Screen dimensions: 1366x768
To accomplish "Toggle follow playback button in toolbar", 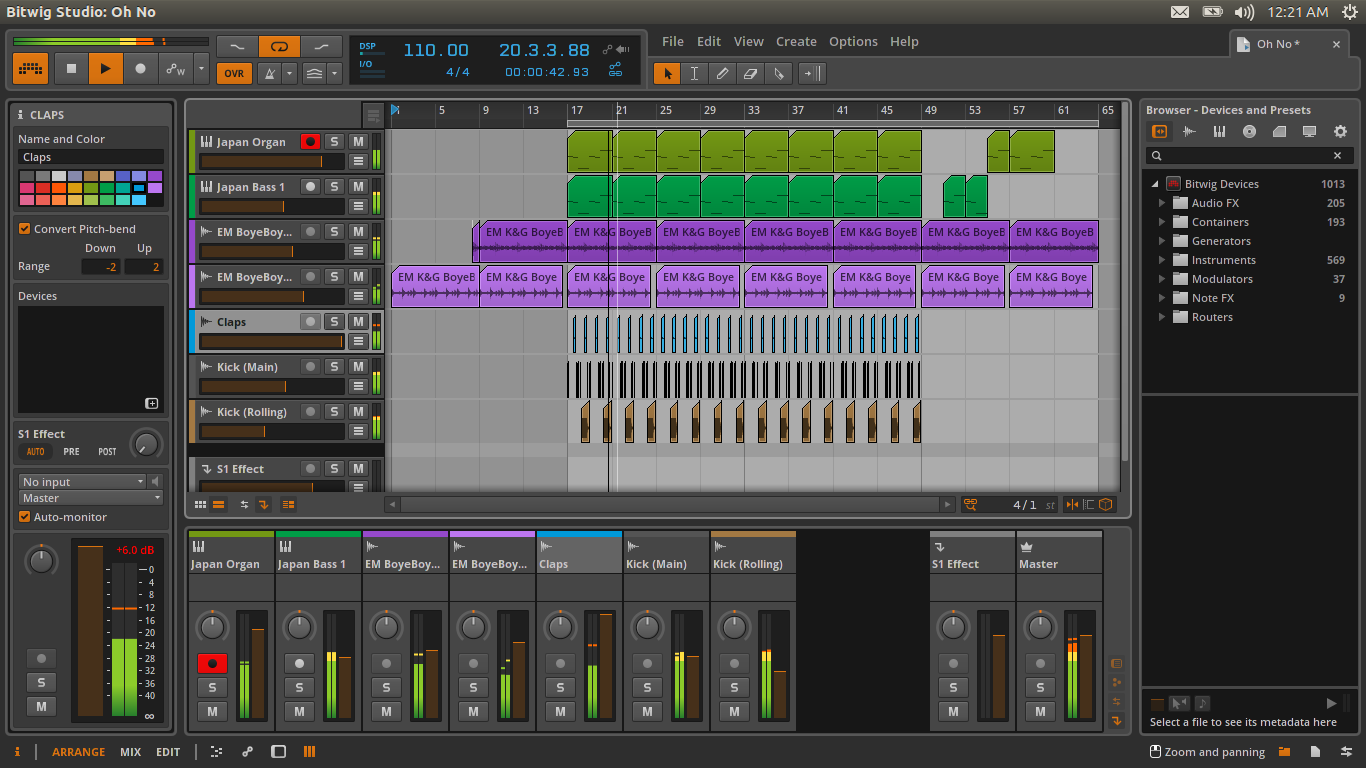I will coord(812,73).
